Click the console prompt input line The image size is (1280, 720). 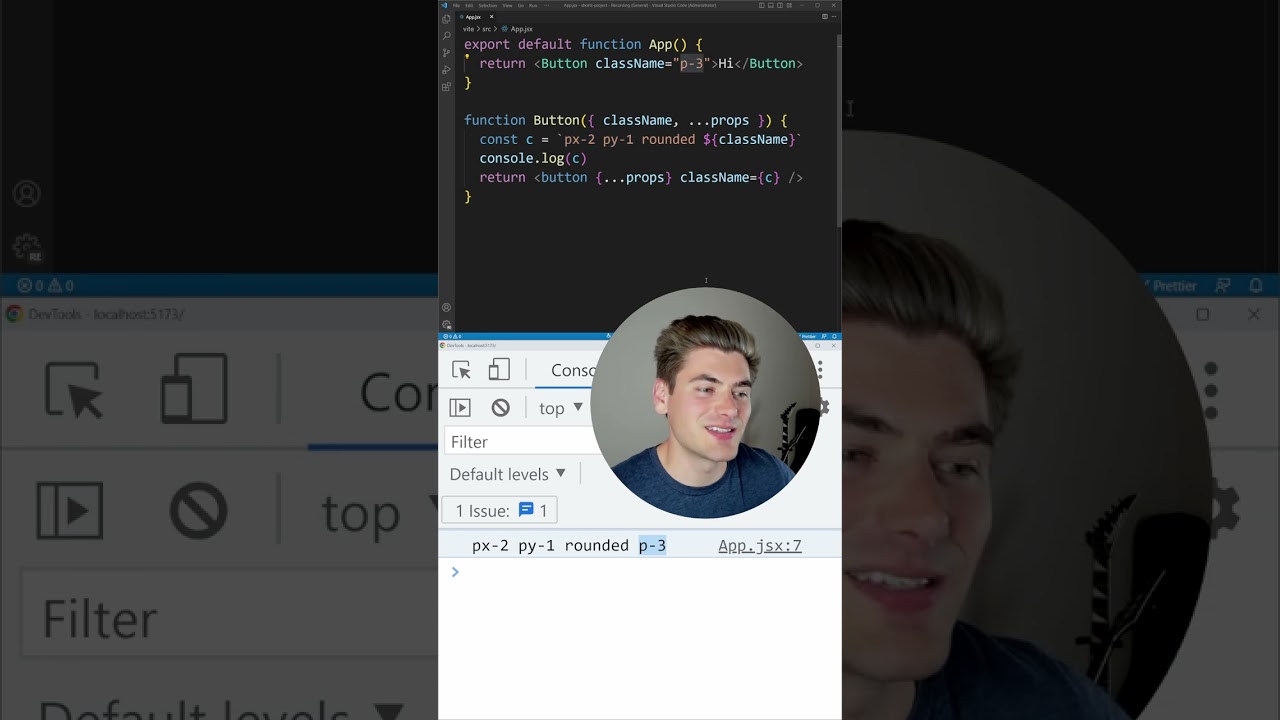(x=640, y=572)
